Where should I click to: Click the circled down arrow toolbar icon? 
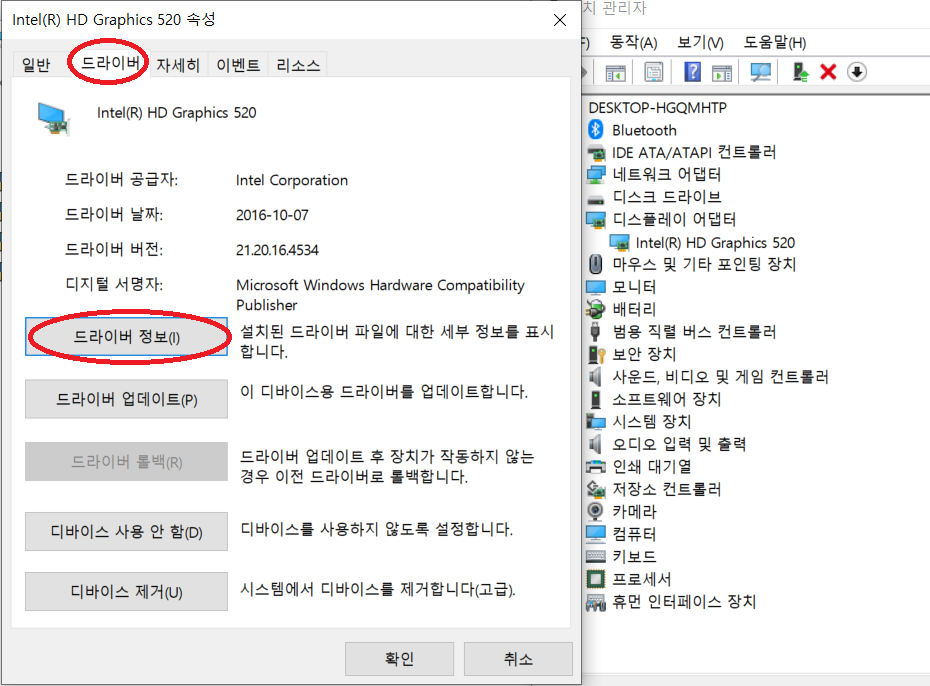tap(856, 72)
